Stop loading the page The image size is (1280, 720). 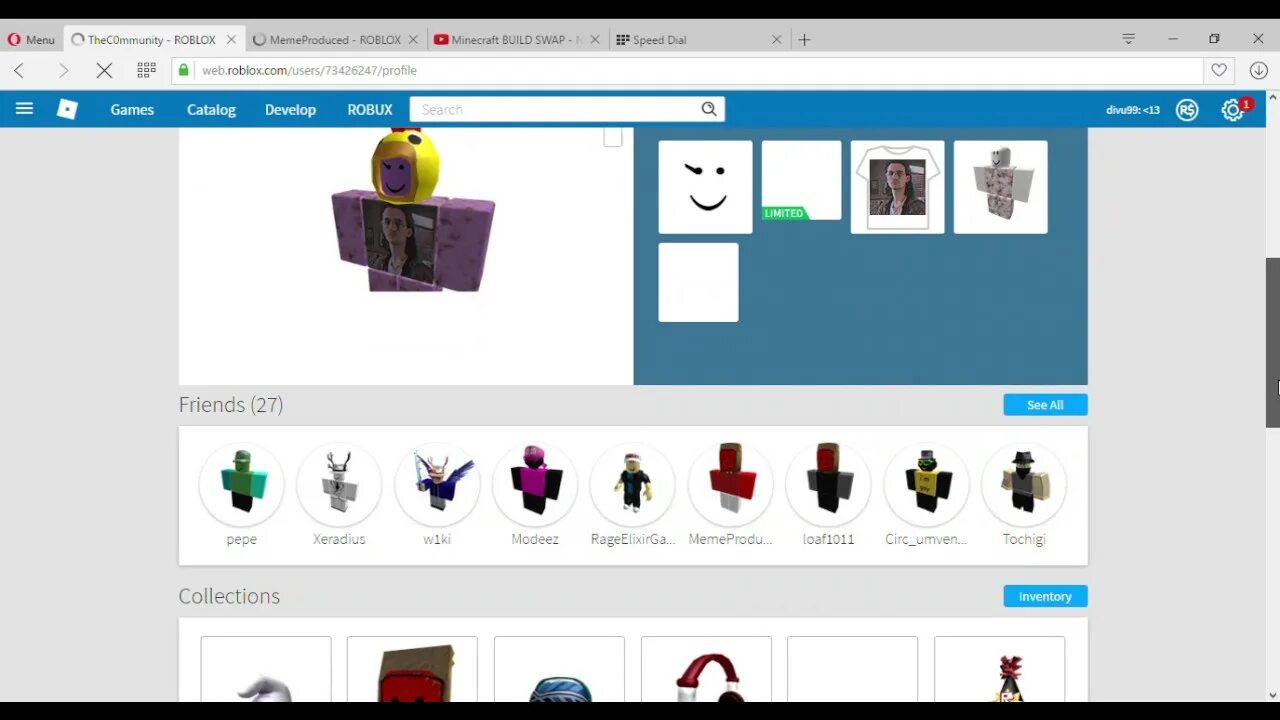click(104, 70)
